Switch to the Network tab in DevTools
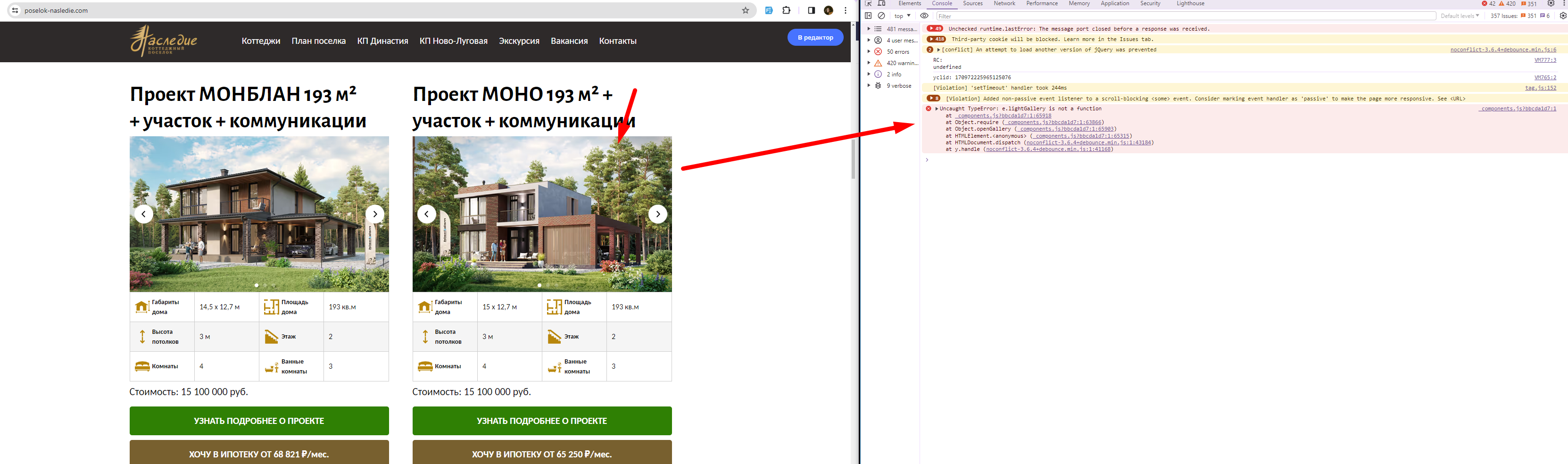This screenshot has height=464, width=1568. pyautogui.click(x=1004, y=4)
